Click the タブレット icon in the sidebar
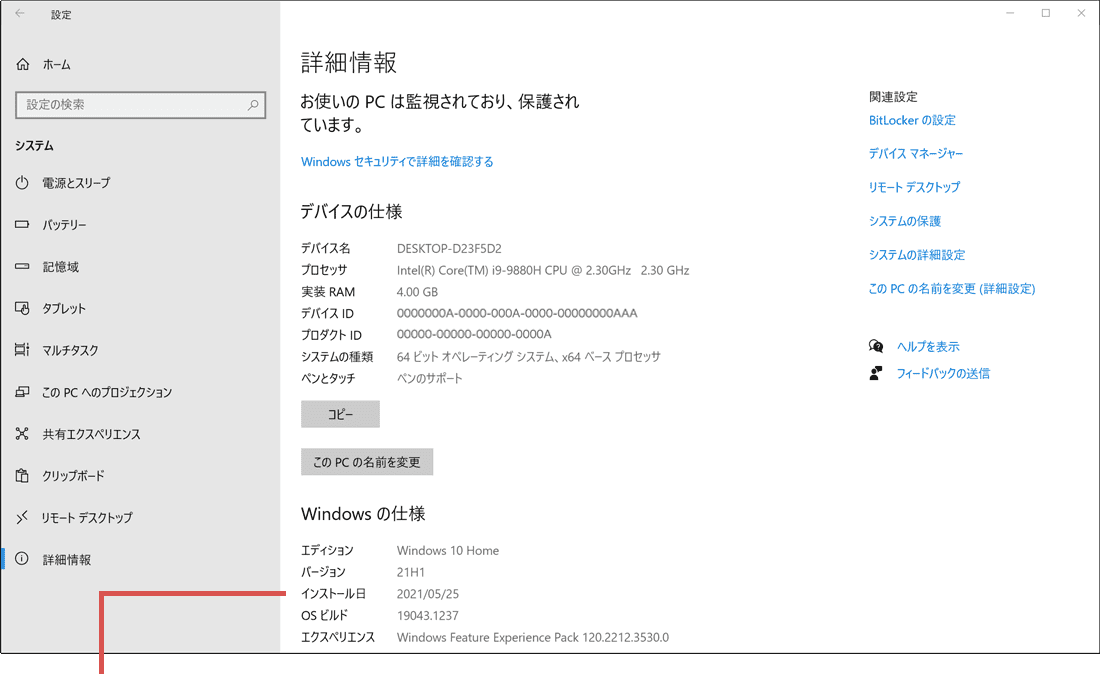Viewport: 1100px width, 674px height. [22, 308]
